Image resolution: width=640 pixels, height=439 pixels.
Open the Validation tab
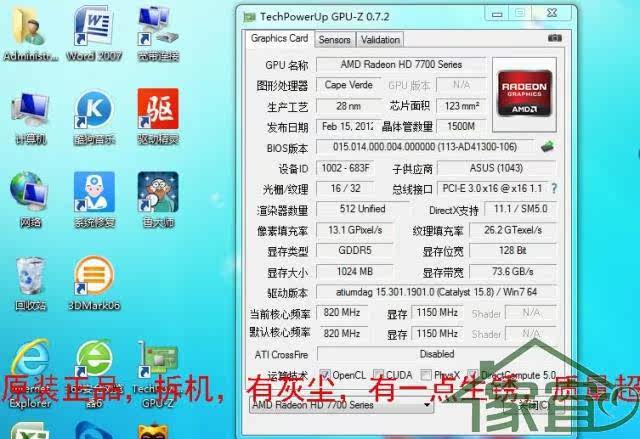(x=380, y=40)
